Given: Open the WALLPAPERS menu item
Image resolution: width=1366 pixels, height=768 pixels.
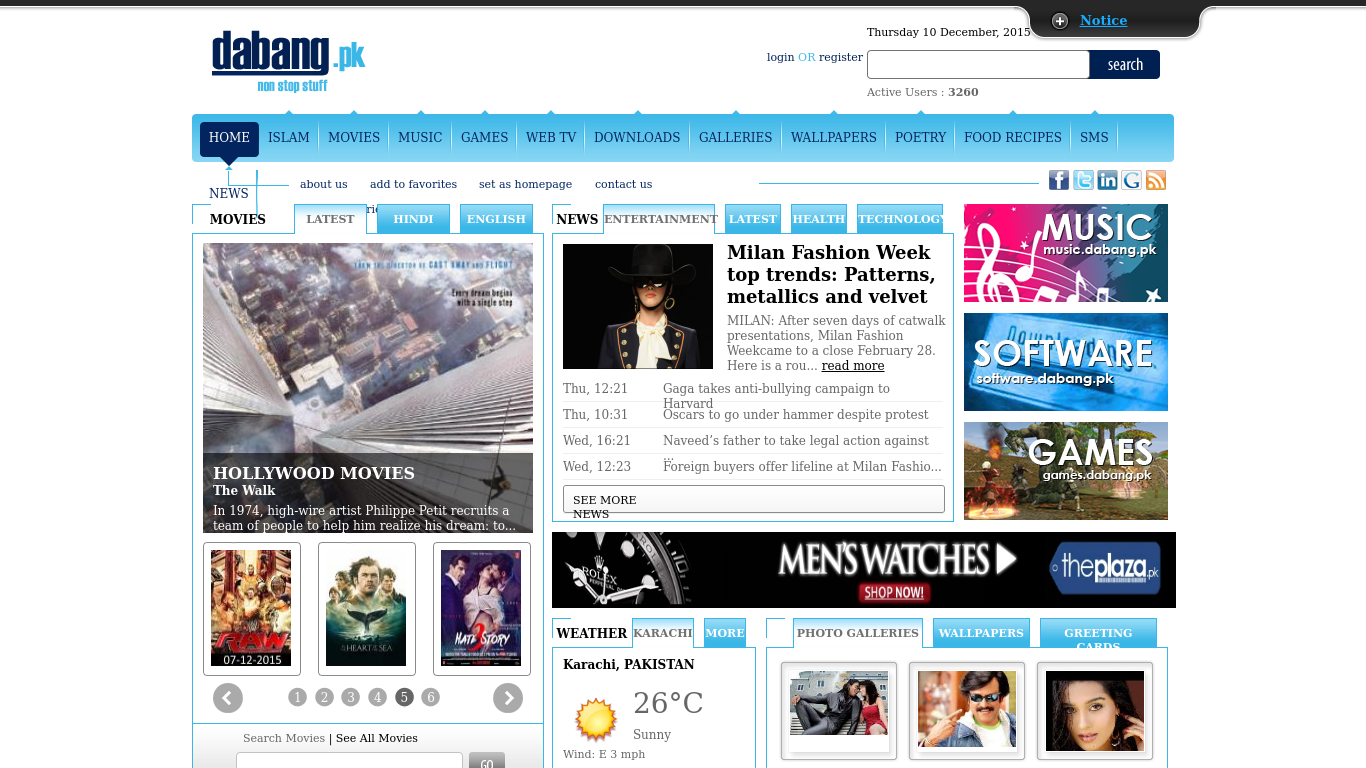Looking at the screenshot, I should [x=834, y=138].
